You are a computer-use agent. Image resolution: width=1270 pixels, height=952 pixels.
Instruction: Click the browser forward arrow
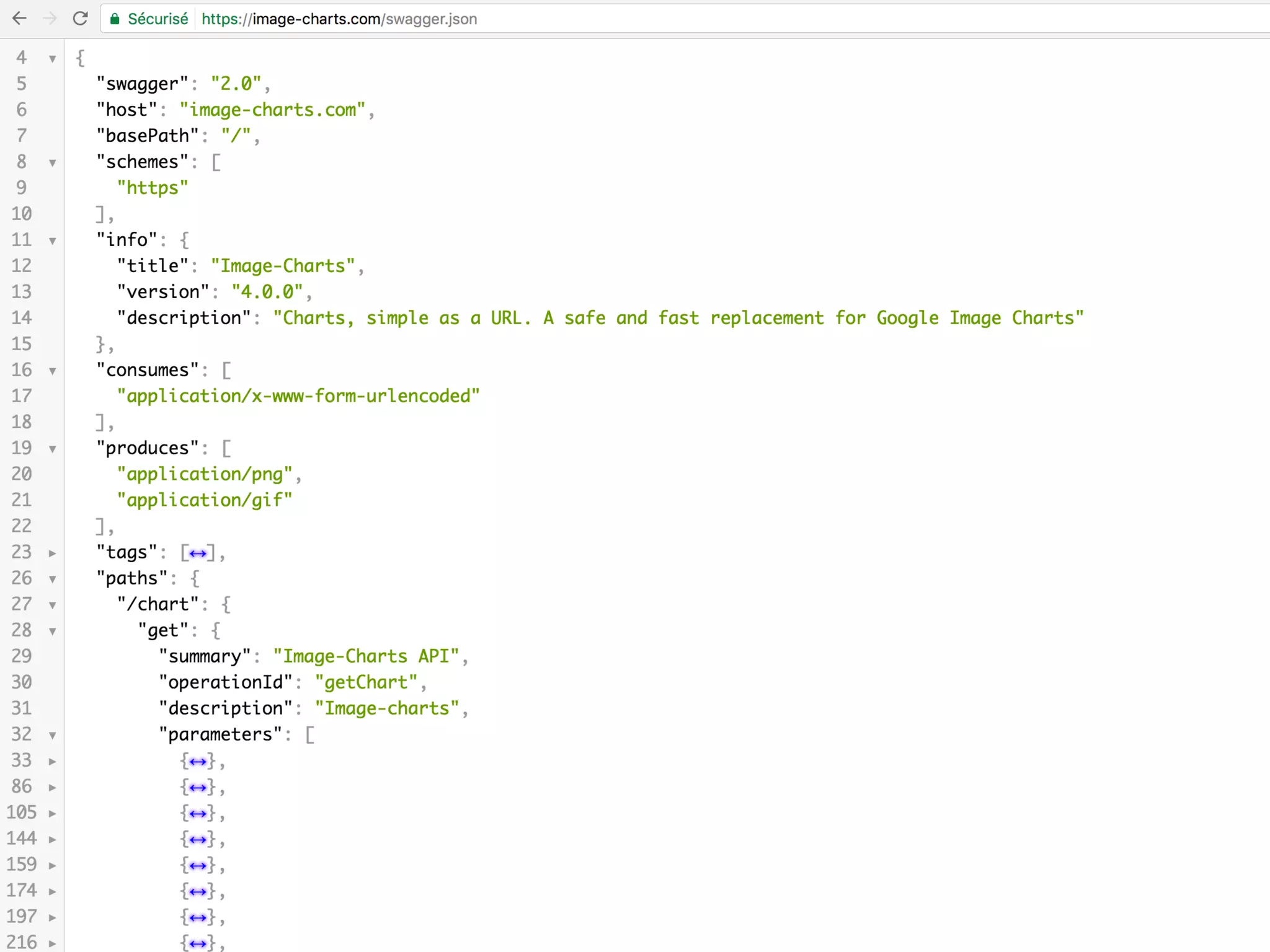[50, 19]
